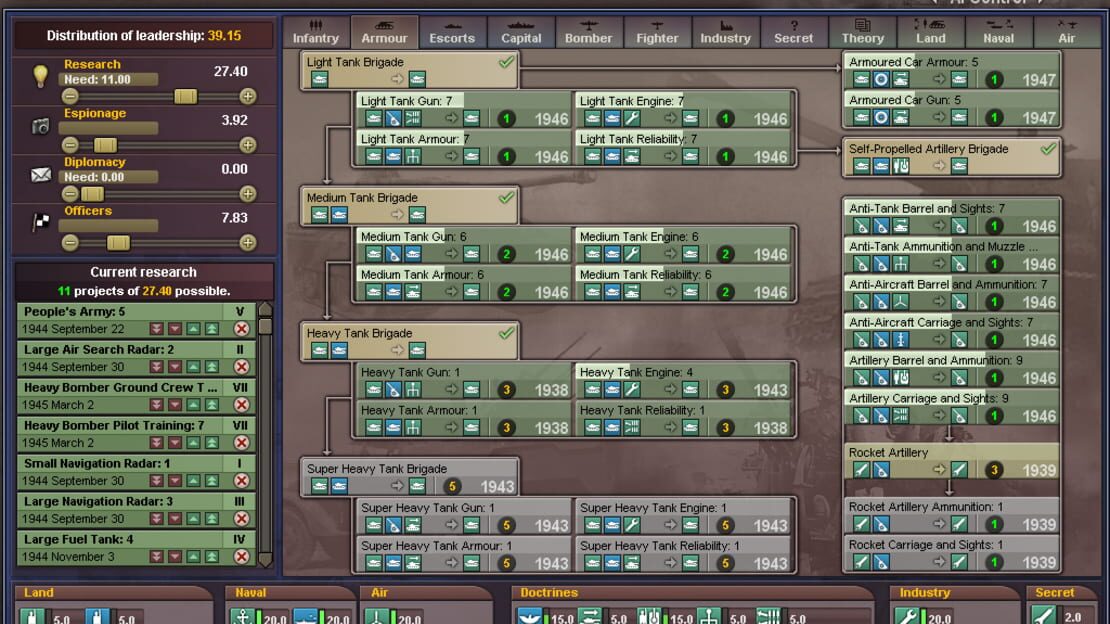Increase Research leadership with plus button
This screenshot has width=1110, height=624.
coord(247,96)
